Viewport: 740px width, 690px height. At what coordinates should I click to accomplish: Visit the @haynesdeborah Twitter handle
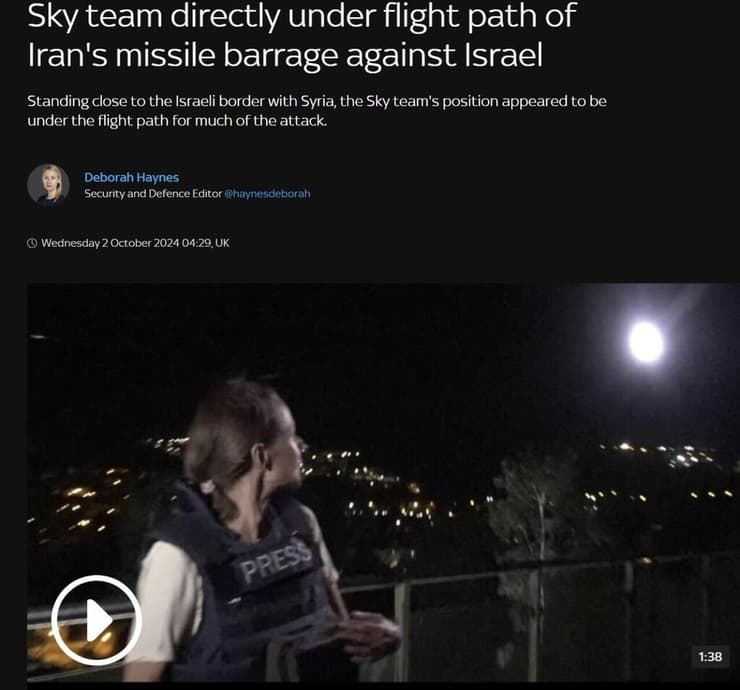pos(267,194)
